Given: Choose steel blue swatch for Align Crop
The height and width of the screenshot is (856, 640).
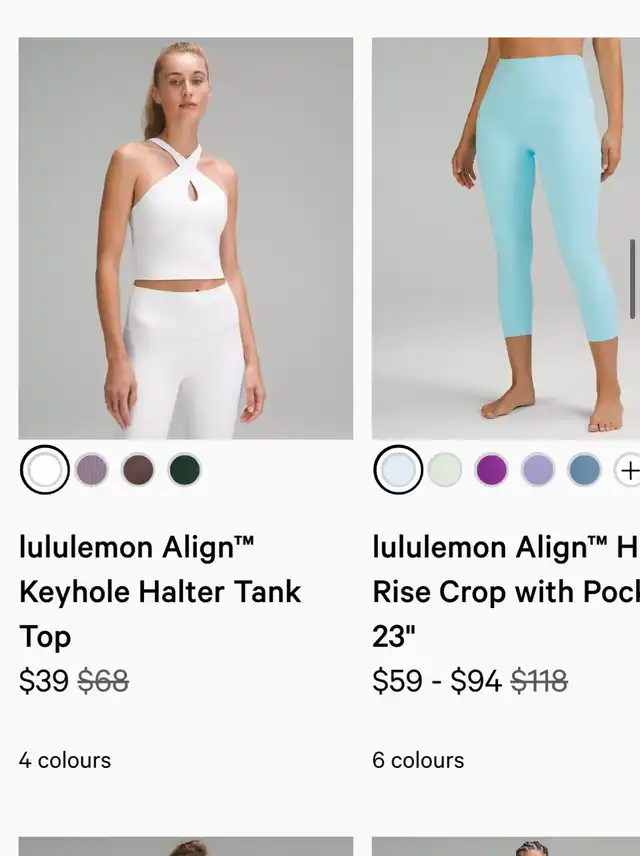Looking at the screenshot, I should (585, 470).
